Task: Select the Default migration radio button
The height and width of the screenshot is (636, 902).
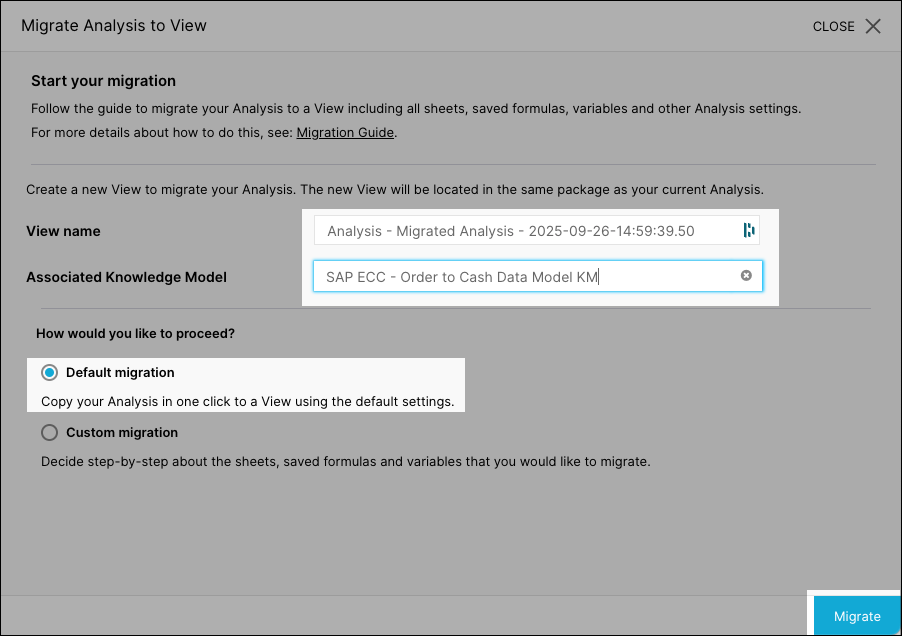Action: (x=49, y=373)
